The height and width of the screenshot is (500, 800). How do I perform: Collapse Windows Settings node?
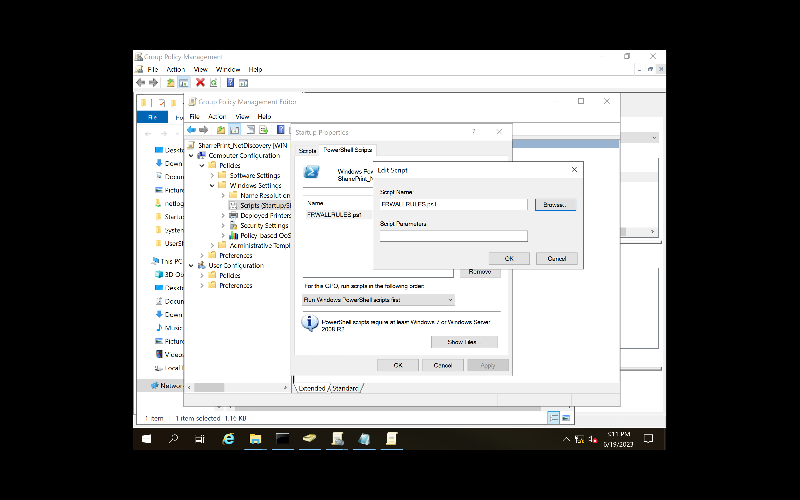click(x=213, y=186)
